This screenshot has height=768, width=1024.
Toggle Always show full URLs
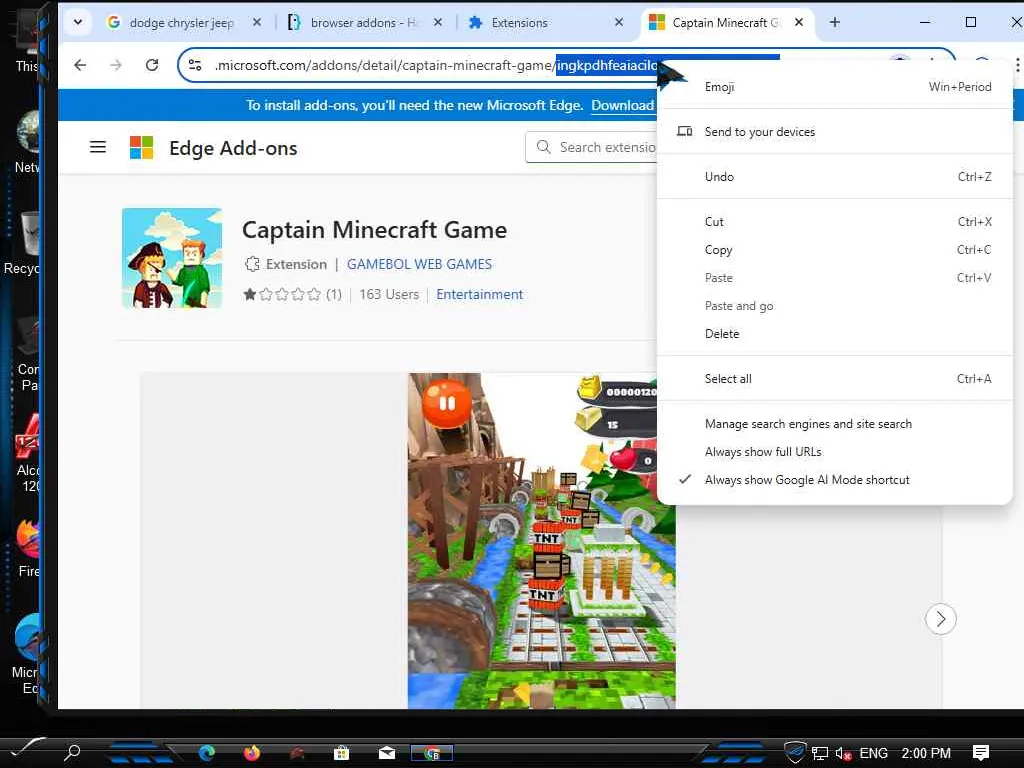coord(835,452)
